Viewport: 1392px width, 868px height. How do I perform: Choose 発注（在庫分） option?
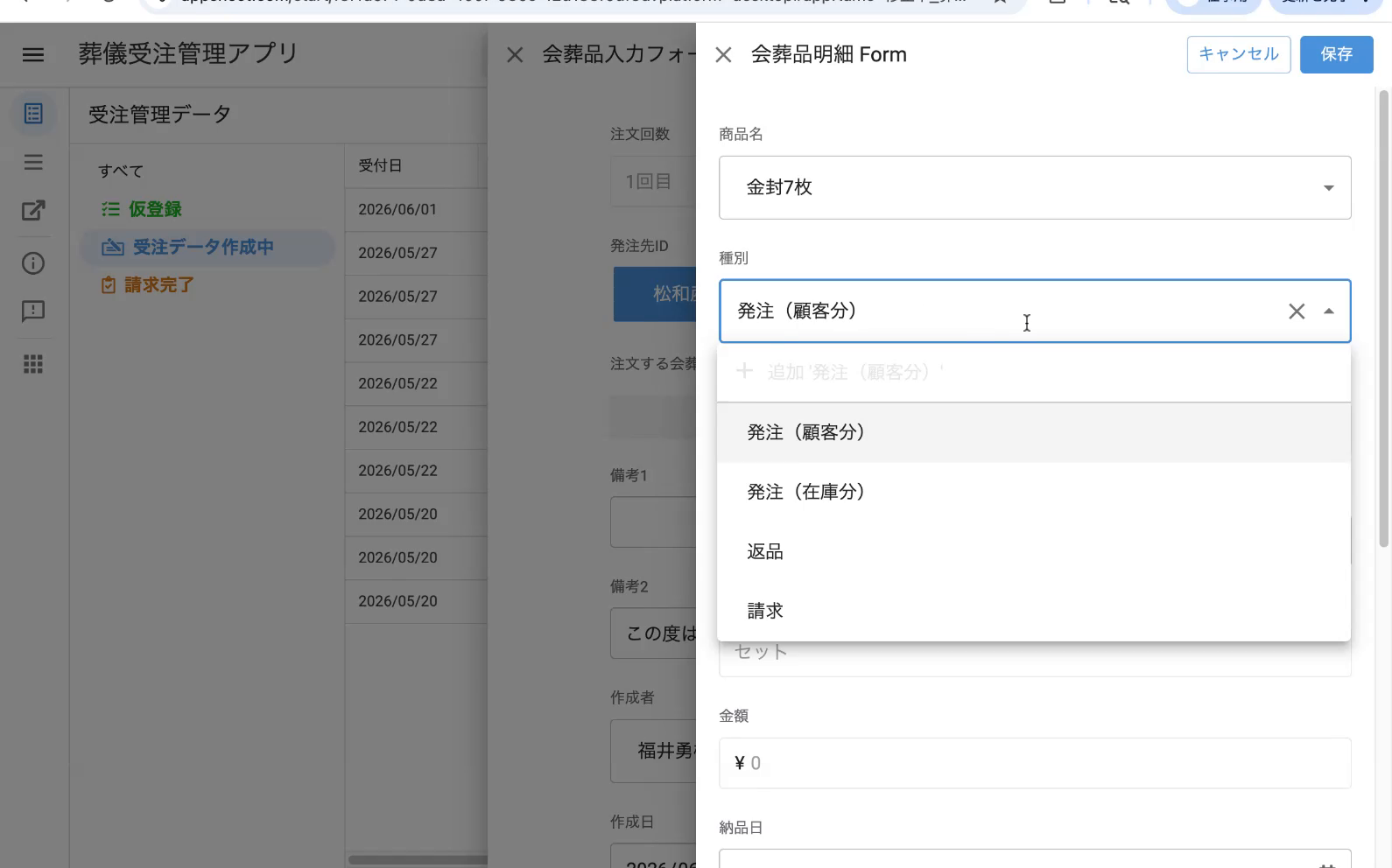pyautogui.click(x=1034, y=492)
